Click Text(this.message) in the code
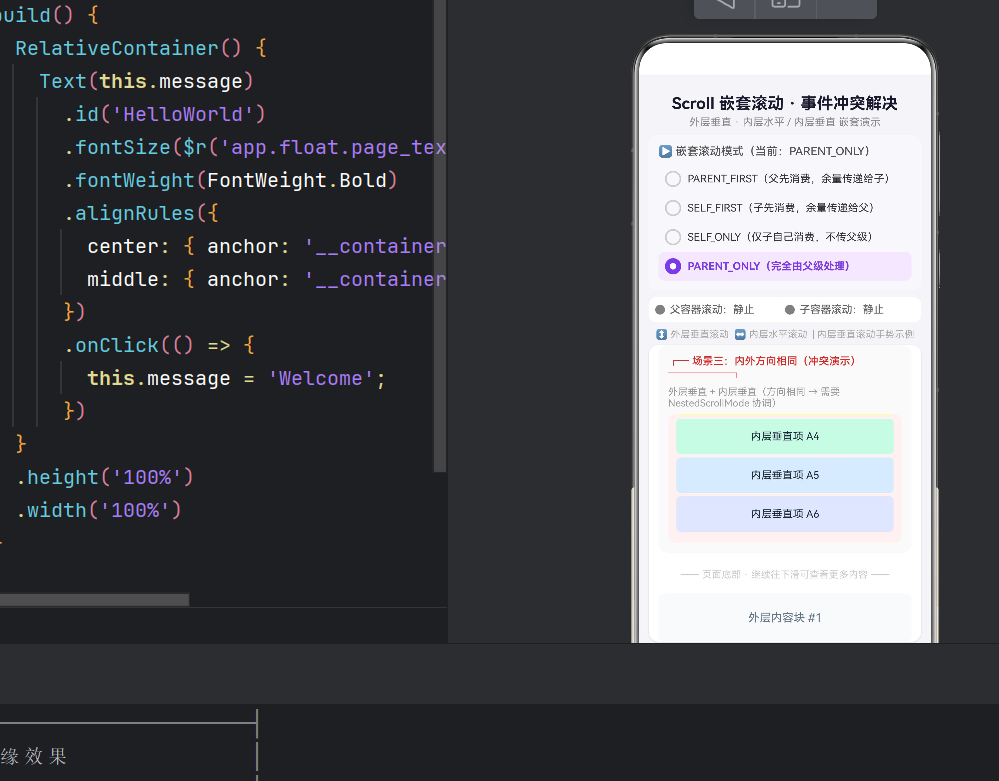 (x=147, y=82)
